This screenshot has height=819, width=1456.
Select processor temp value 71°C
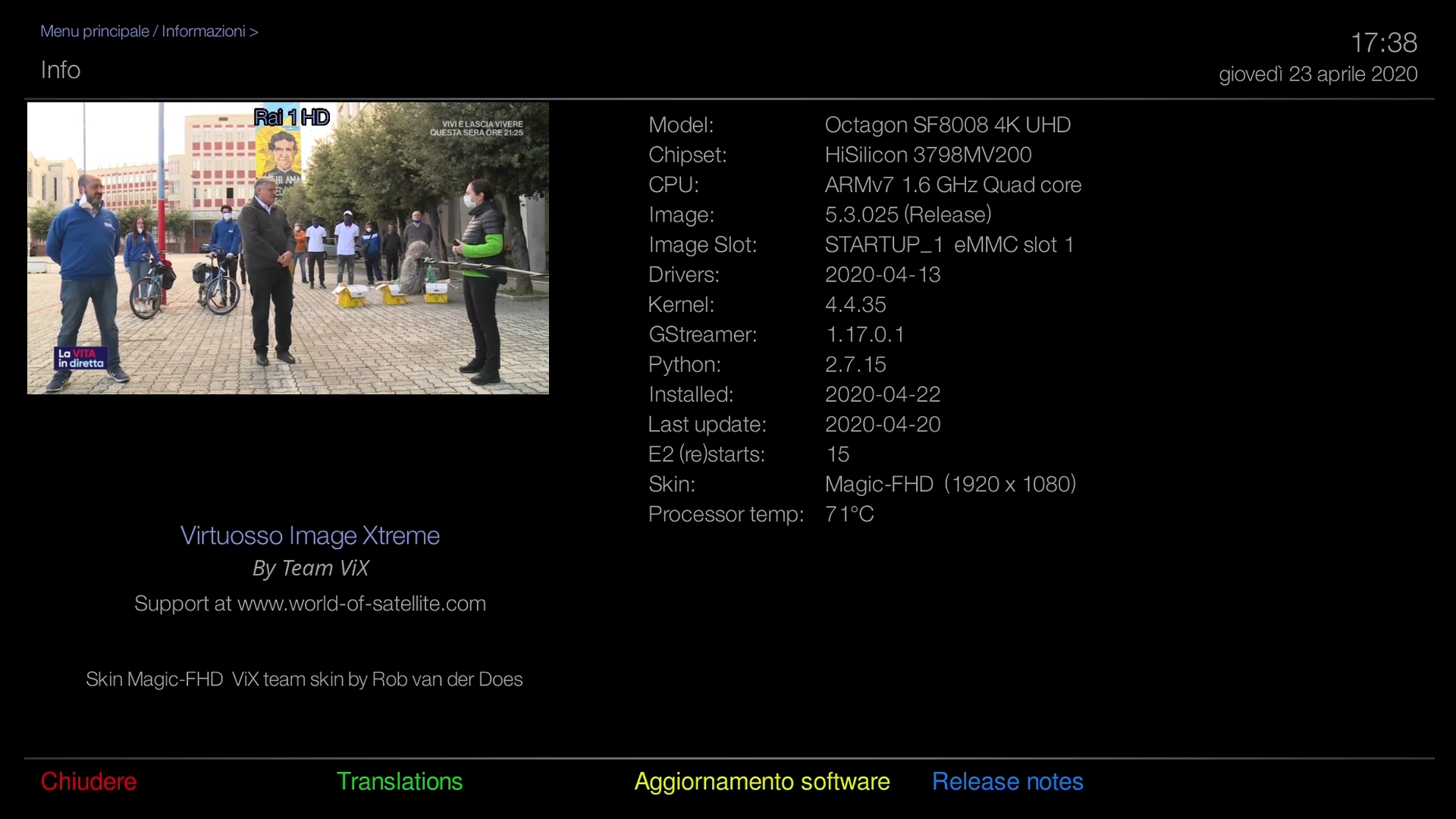[x=849, y=514]
